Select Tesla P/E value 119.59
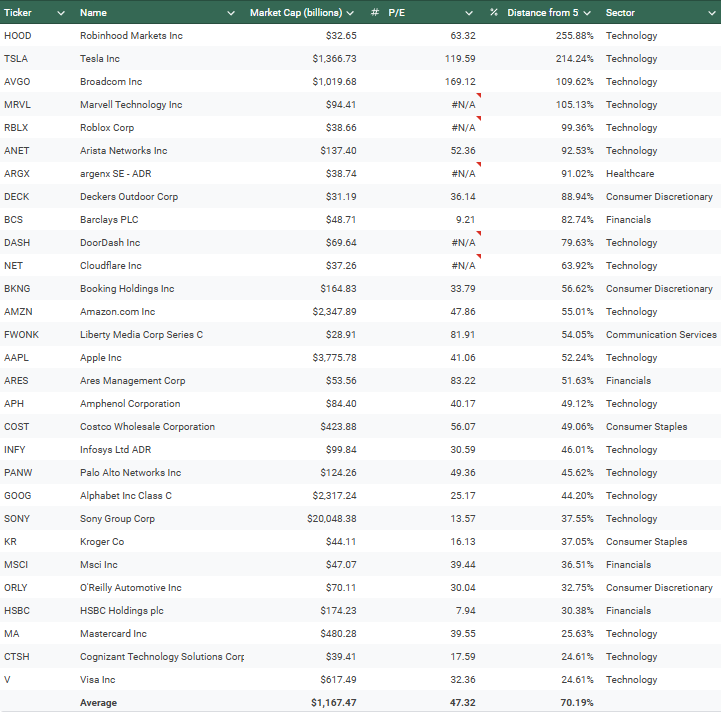The image size is (721, 712). (460, 58)
